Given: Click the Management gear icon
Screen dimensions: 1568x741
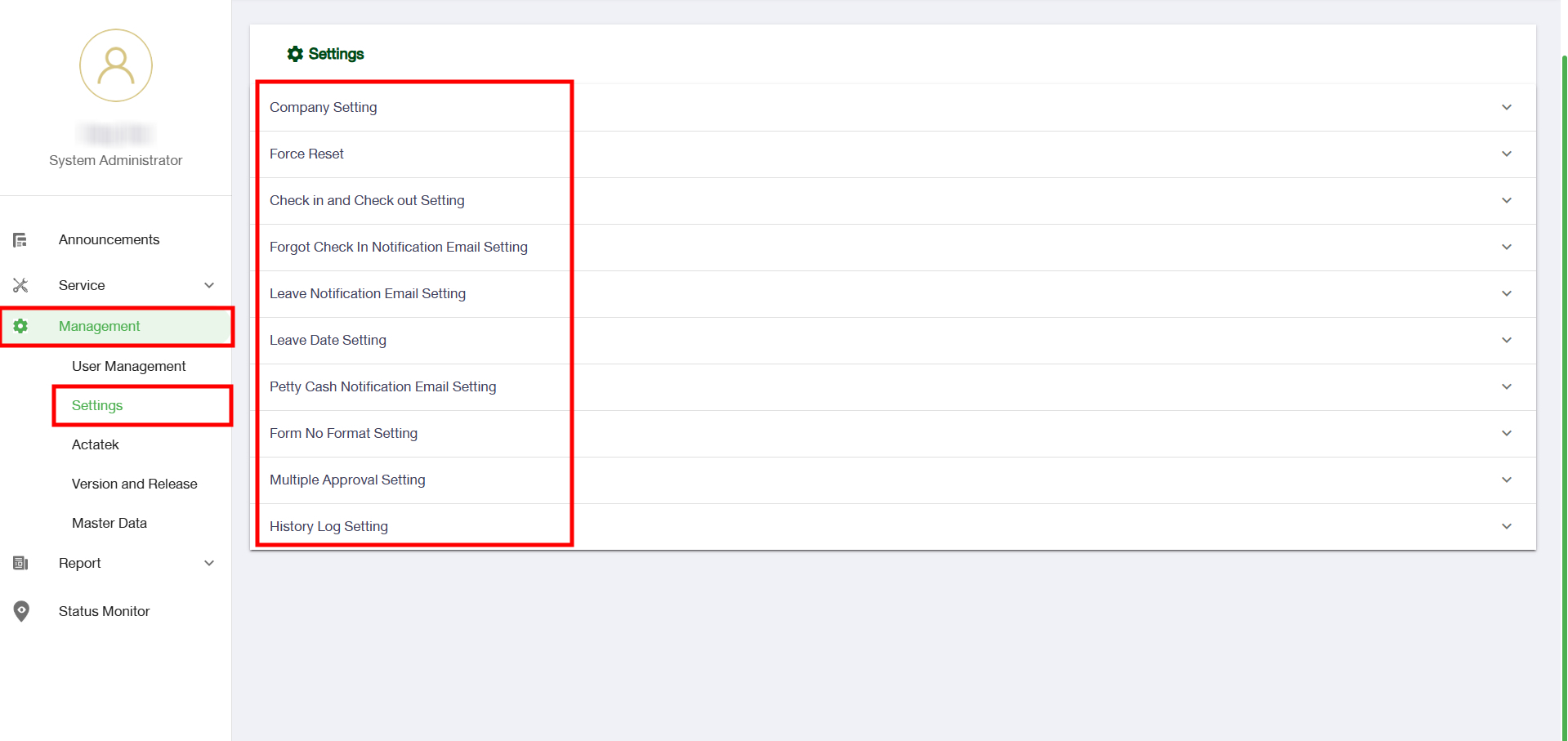Looking at the screenshot, I should (20, 326).
